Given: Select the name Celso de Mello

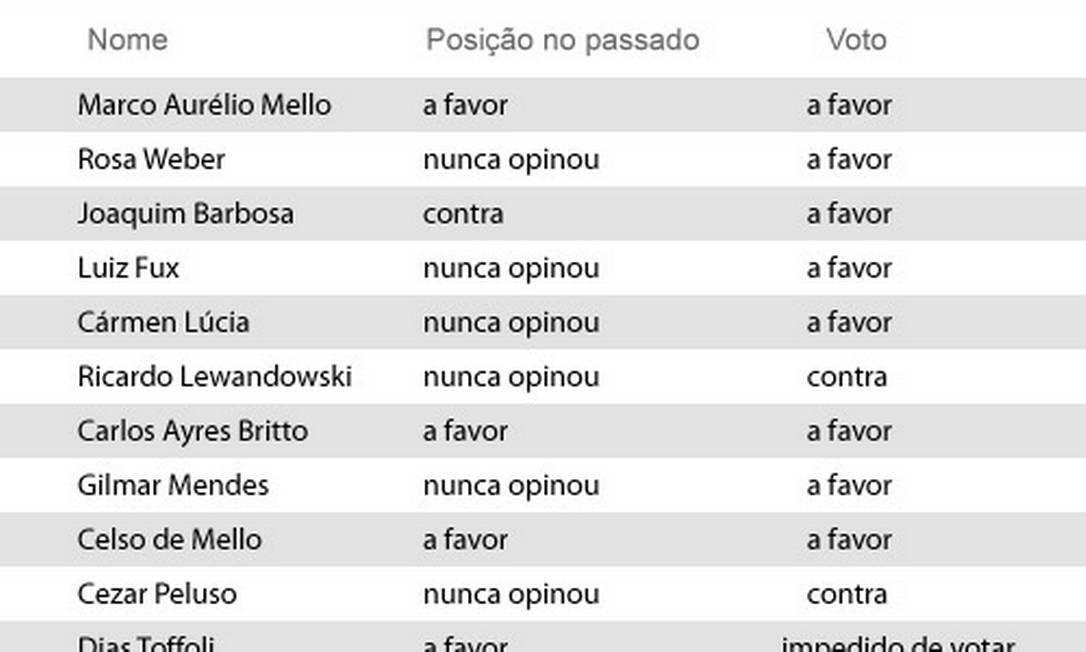Looking at the screenshot, I should pyautogui.click(x=169, y=540).
